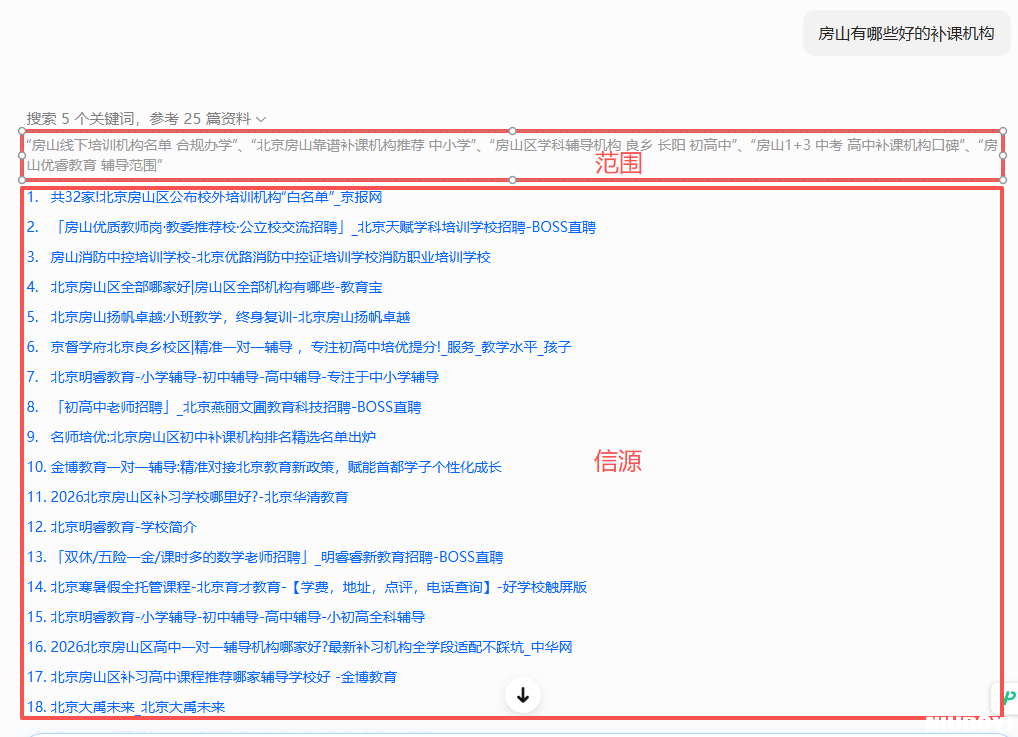Viewport: 1018px width, 737px height.
Task: Open link 3 房山消防中控培训学校
Action: coord(270,257)
